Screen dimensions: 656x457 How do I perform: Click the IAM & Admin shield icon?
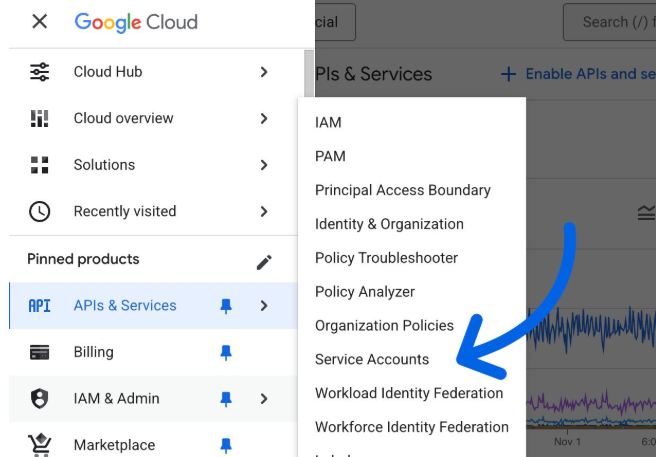[x=39, y=398]
